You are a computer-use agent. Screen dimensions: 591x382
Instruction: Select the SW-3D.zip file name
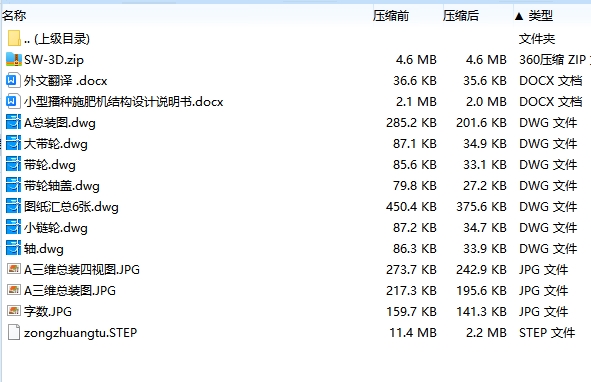coord(54,60)
